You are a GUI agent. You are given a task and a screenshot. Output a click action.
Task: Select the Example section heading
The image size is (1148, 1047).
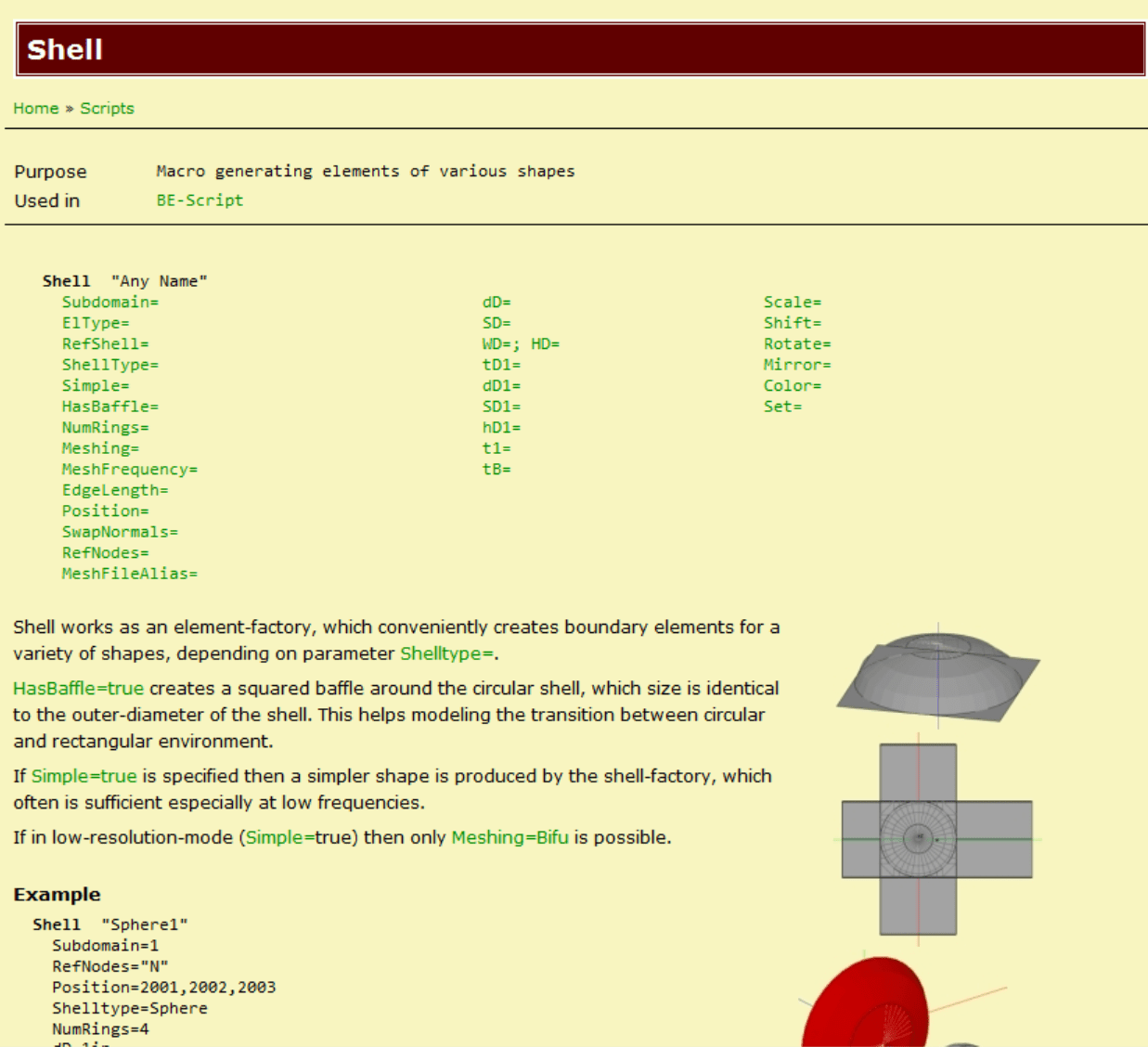pyautogui.click(x=57, y=895)
